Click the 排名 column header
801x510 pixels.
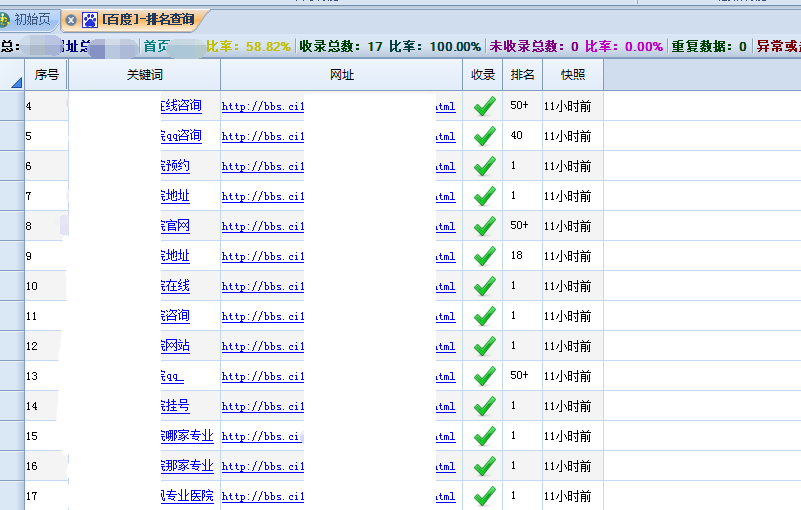click(522, 75)
